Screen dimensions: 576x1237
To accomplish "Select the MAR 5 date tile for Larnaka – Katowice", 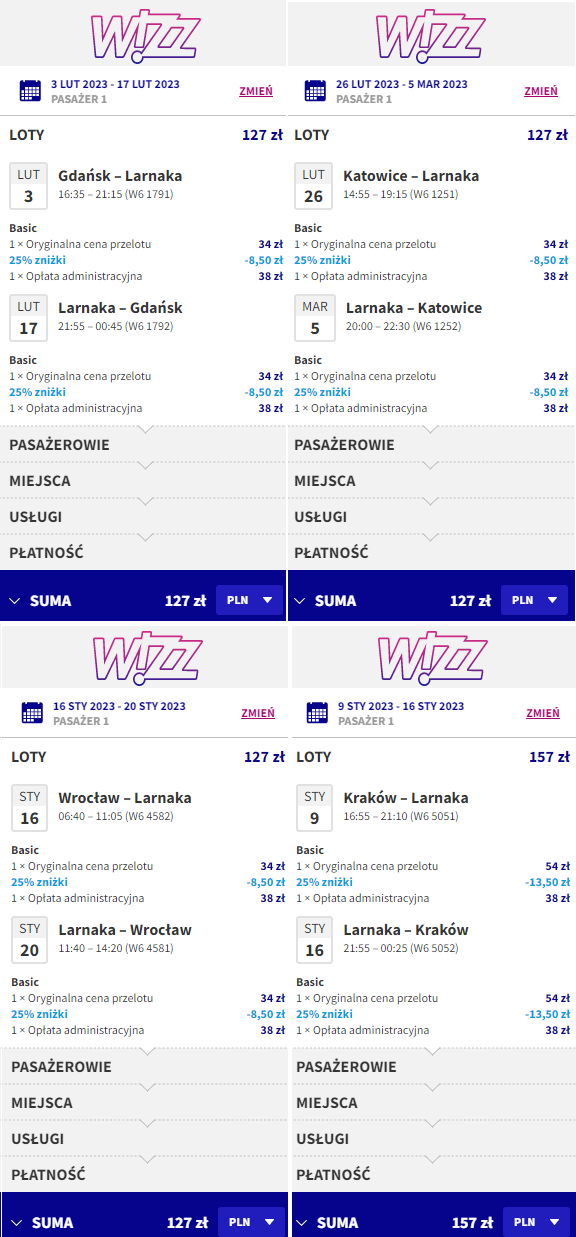I will (x=315, y=316).
